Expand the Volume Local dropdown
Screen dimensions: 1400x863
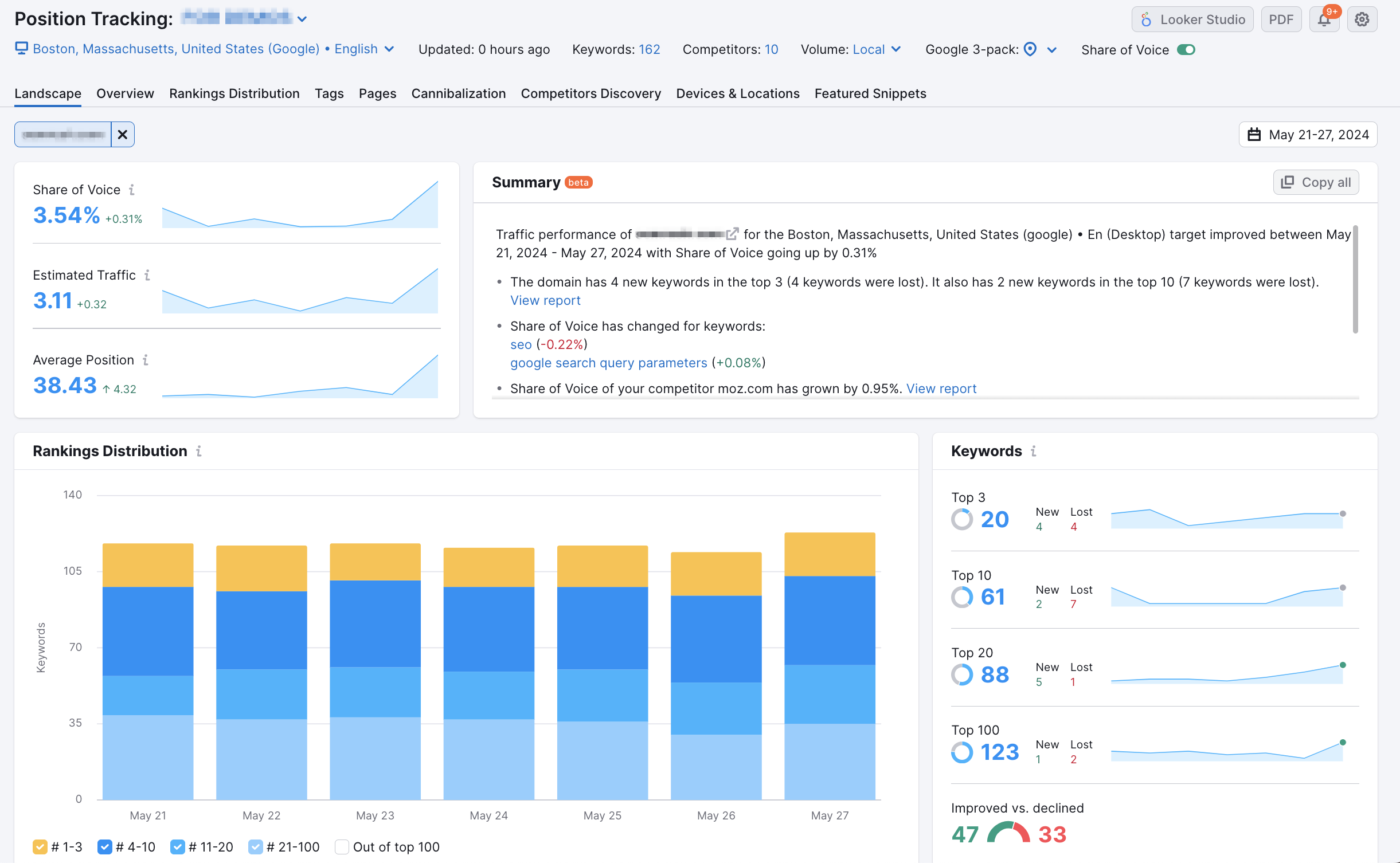(877, 50)
